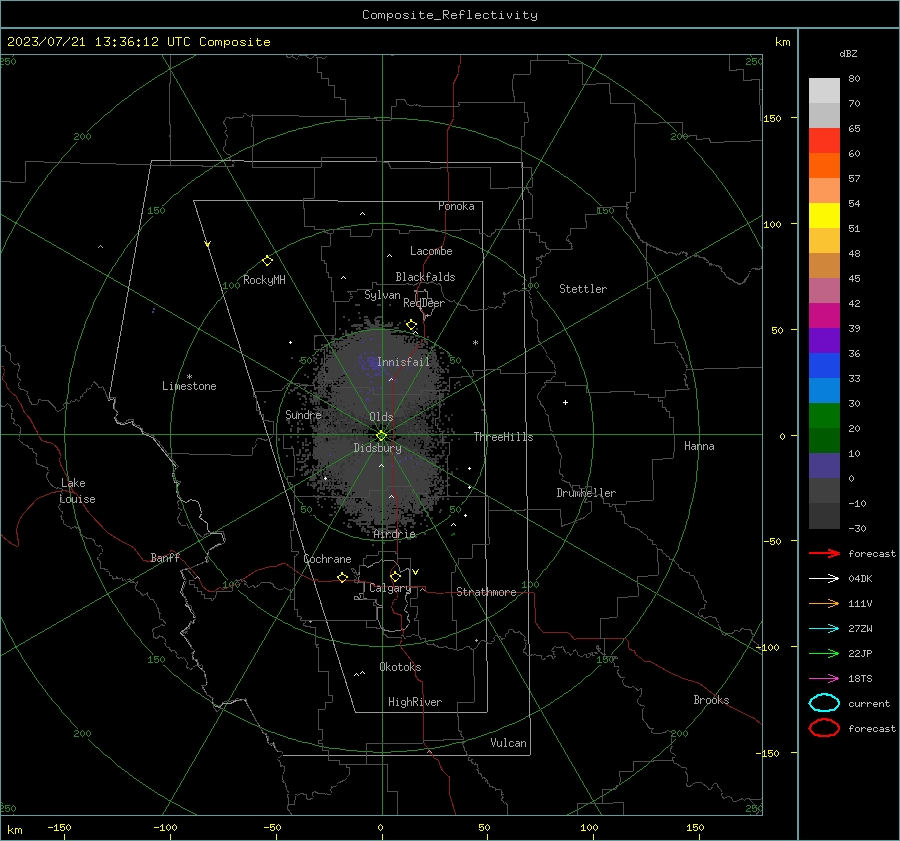Click the Calgary city label
The width and height of the screenshot is (900, 841).
tap(390, 588)
